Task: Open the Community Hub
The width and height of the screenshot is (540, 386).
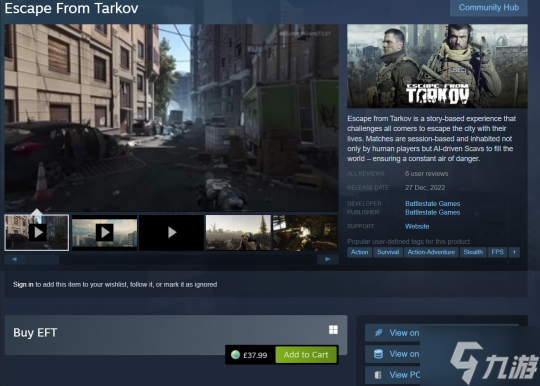Action: click(x=489, y=8)
